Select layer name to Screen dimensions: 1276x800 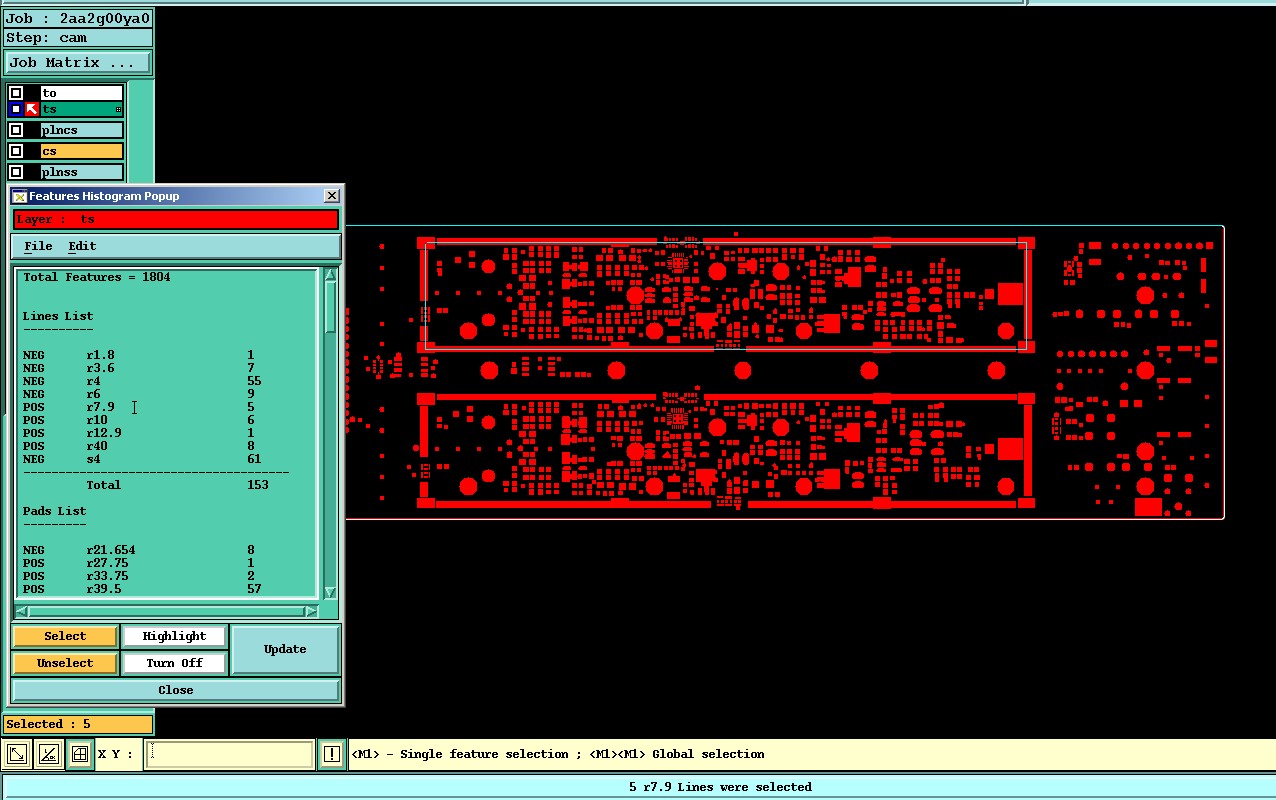[x=82, y=93]
